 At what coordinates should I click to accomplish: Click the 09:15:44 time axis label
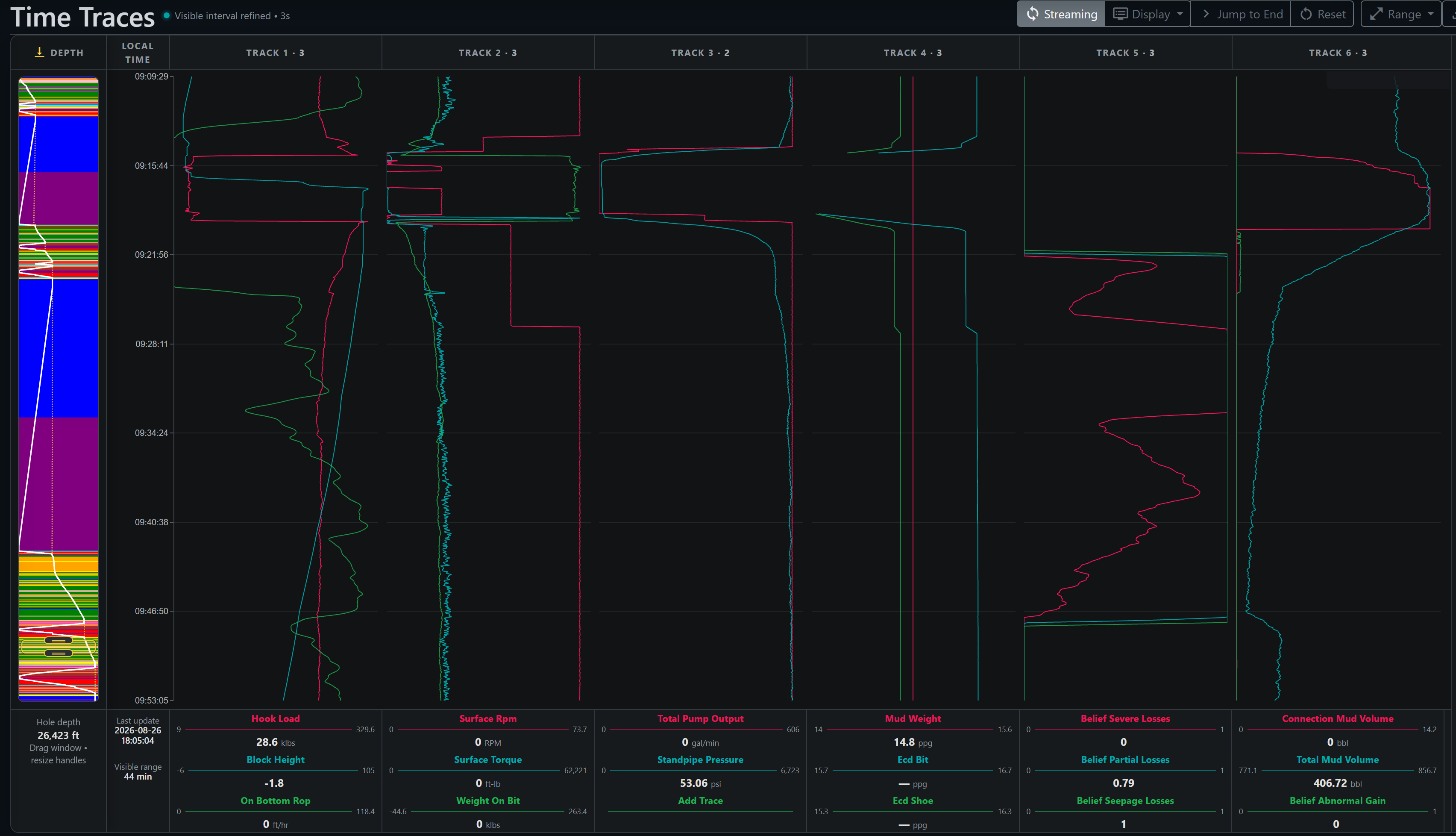[x=152, y=166]
